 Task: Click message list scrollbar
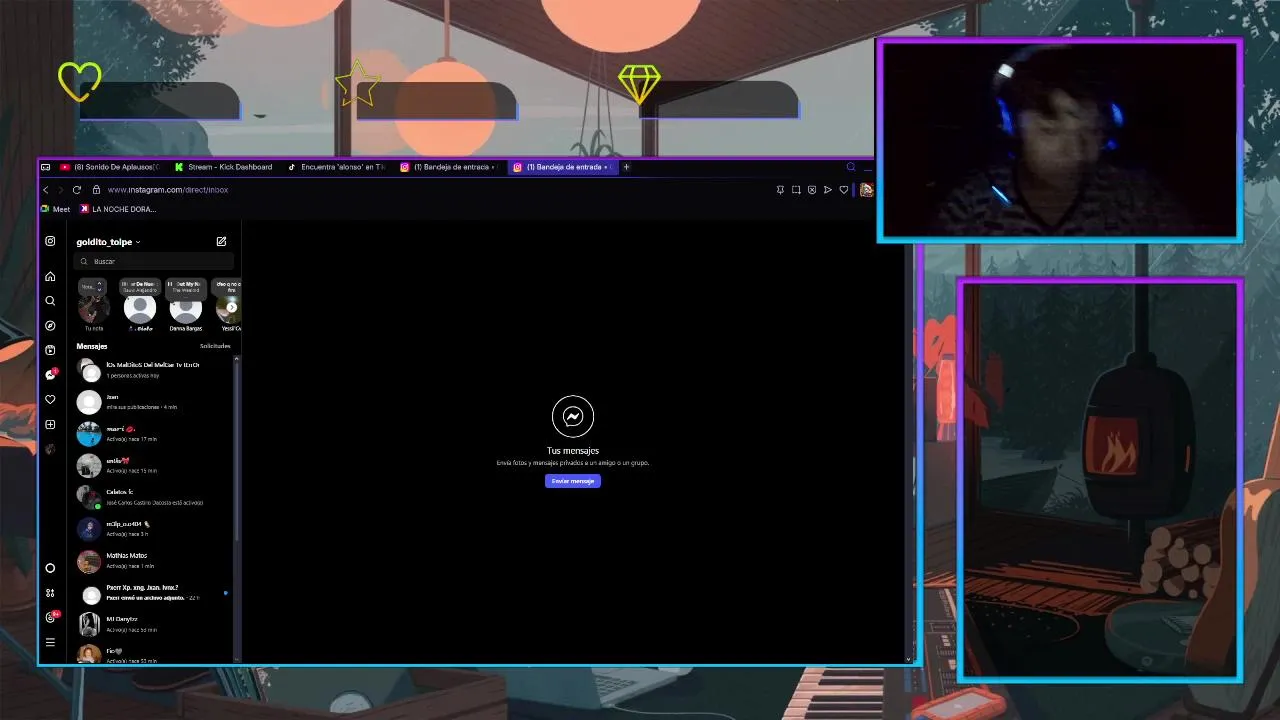[x=237, y=450]
